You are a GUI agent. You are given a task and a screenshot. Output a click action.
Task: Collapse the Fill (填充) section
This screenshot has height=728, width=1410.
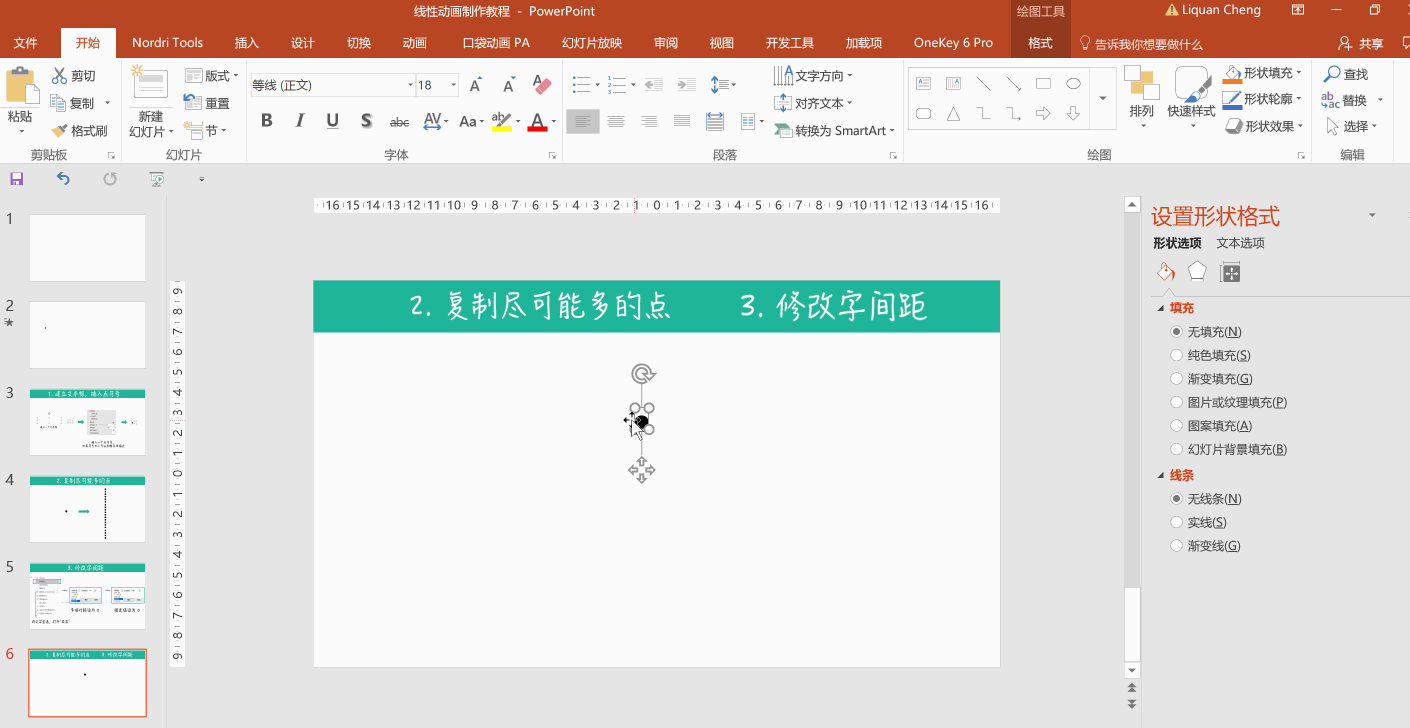[x=1161, y=308]
